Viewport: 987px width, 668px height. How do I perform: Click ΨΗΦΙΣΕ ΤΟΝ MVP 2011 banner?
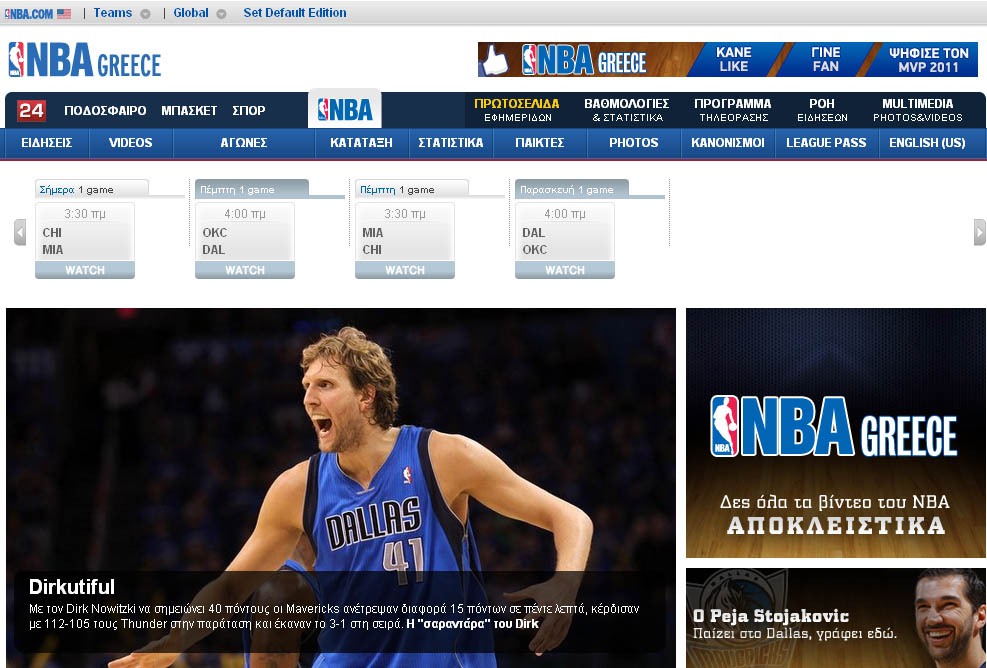(928, 60)
